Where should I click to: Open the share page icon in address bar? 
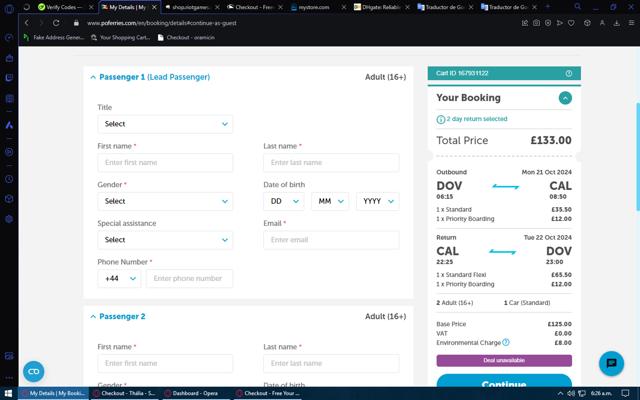tap(525, 23)
